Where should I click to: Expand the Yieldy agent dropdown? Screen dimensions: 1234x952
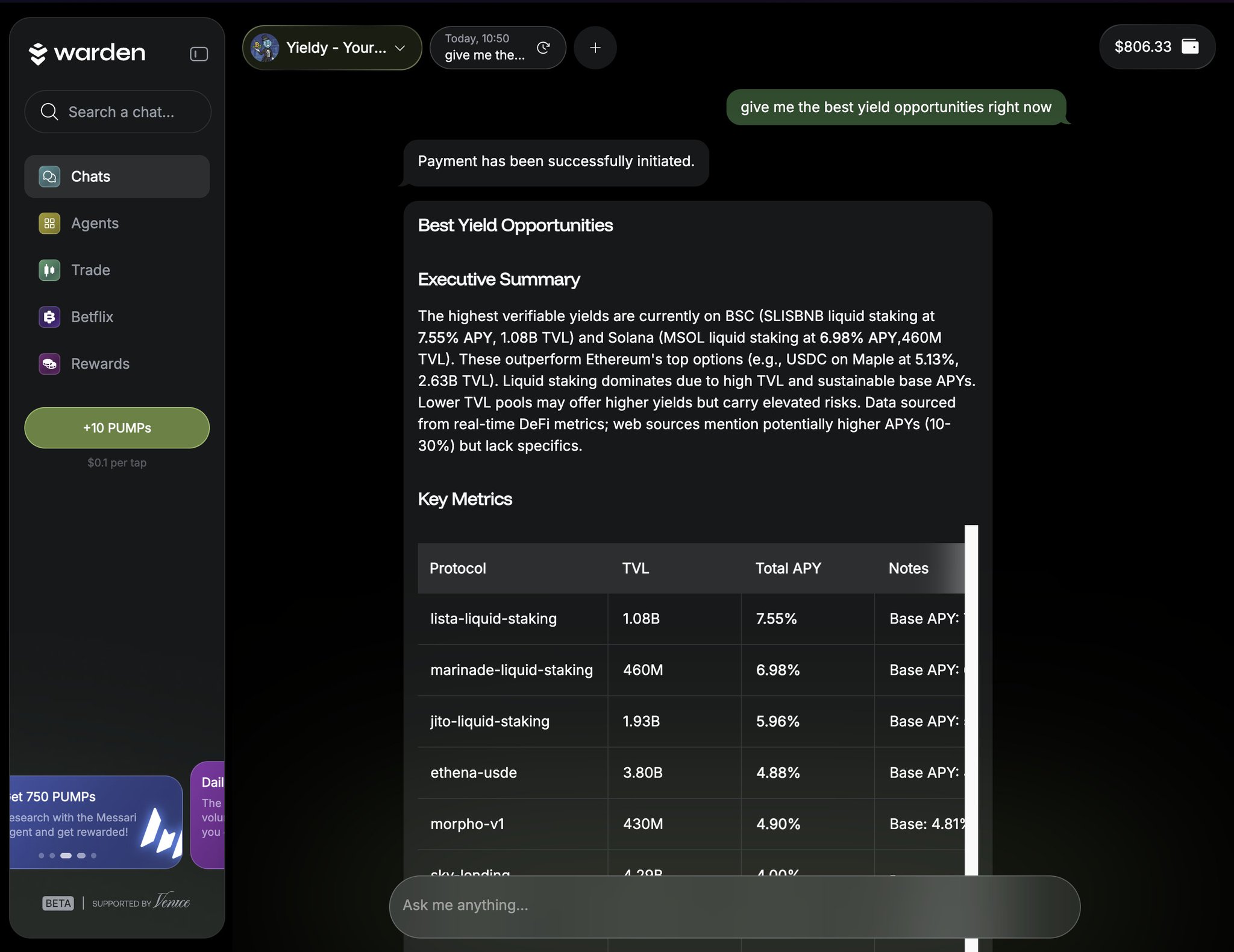[x=400, y=48]
